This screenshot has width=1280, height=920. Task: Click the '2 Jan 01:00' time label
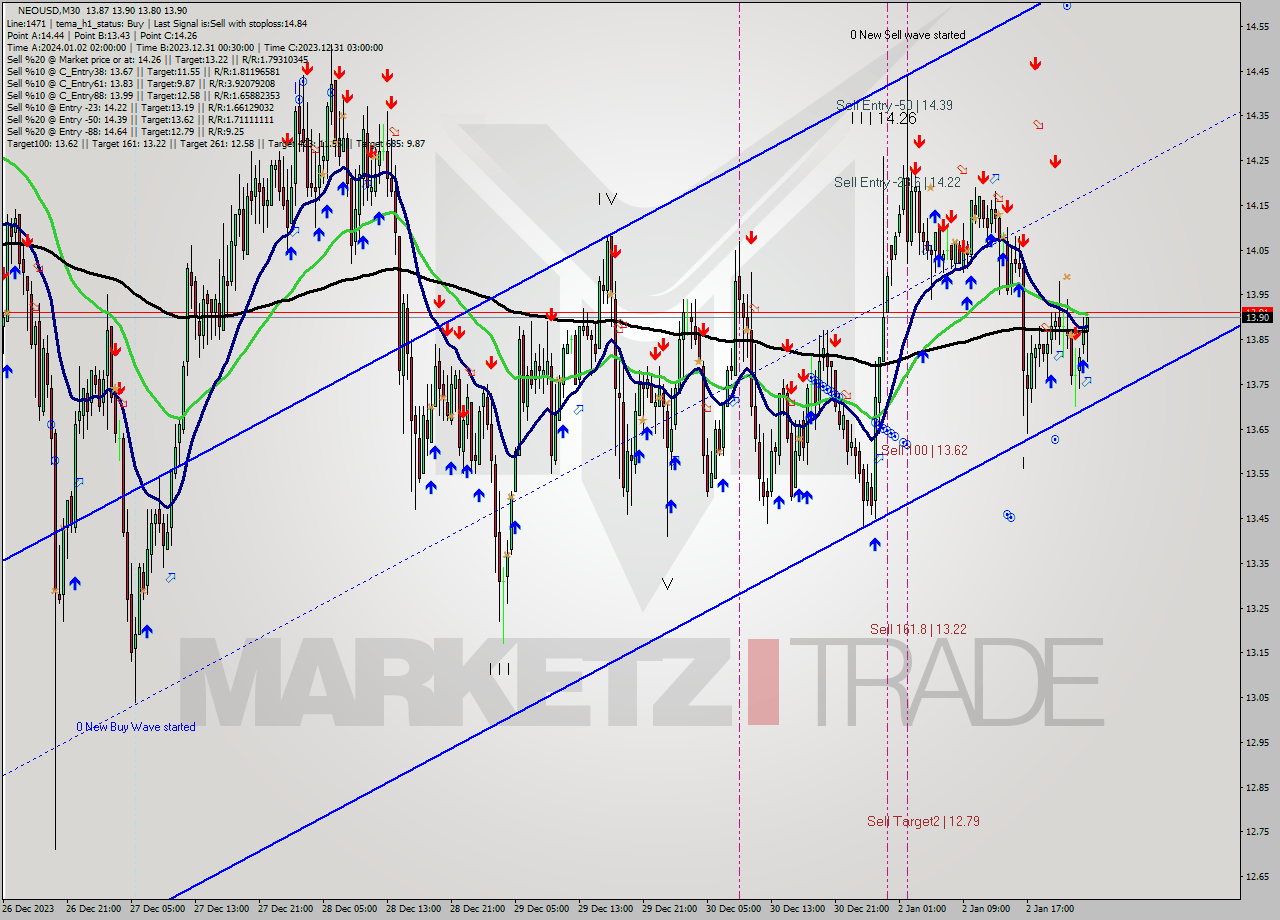click(x=922, y=909)
